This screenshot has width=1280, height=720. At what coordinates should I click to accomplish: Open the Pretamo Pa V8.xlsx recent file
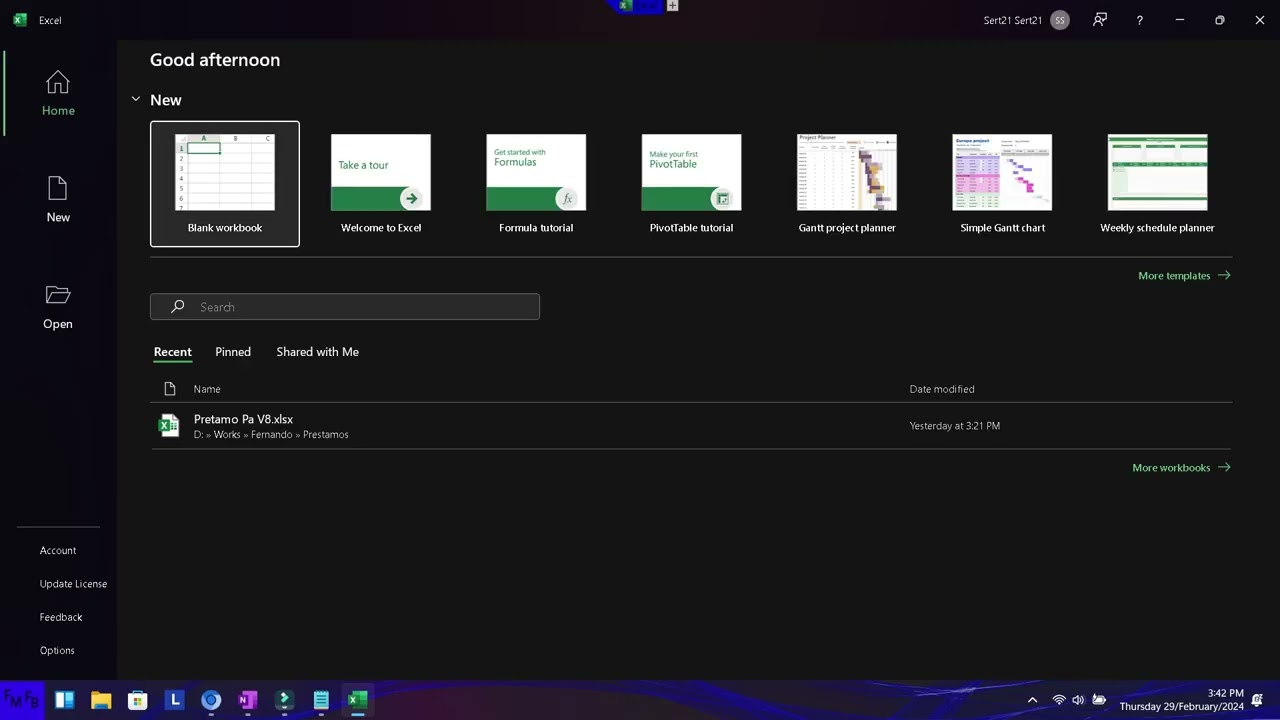pyautogui.click(x=691, y=426)
